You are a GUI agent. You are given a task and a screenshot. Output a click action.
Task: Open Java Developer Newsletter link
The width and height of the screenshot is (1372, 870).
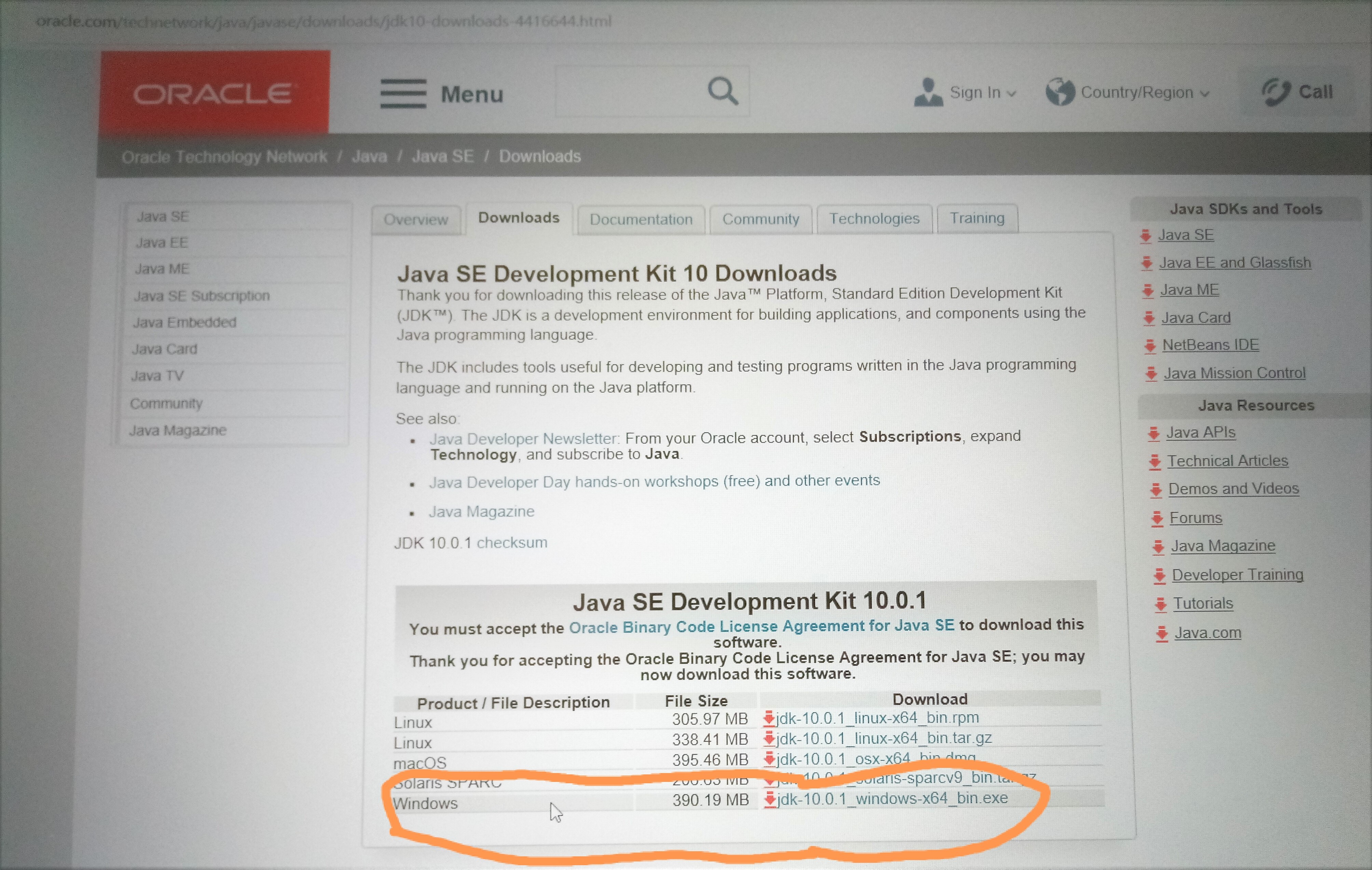pyautogui.click(x=524, y=439)
